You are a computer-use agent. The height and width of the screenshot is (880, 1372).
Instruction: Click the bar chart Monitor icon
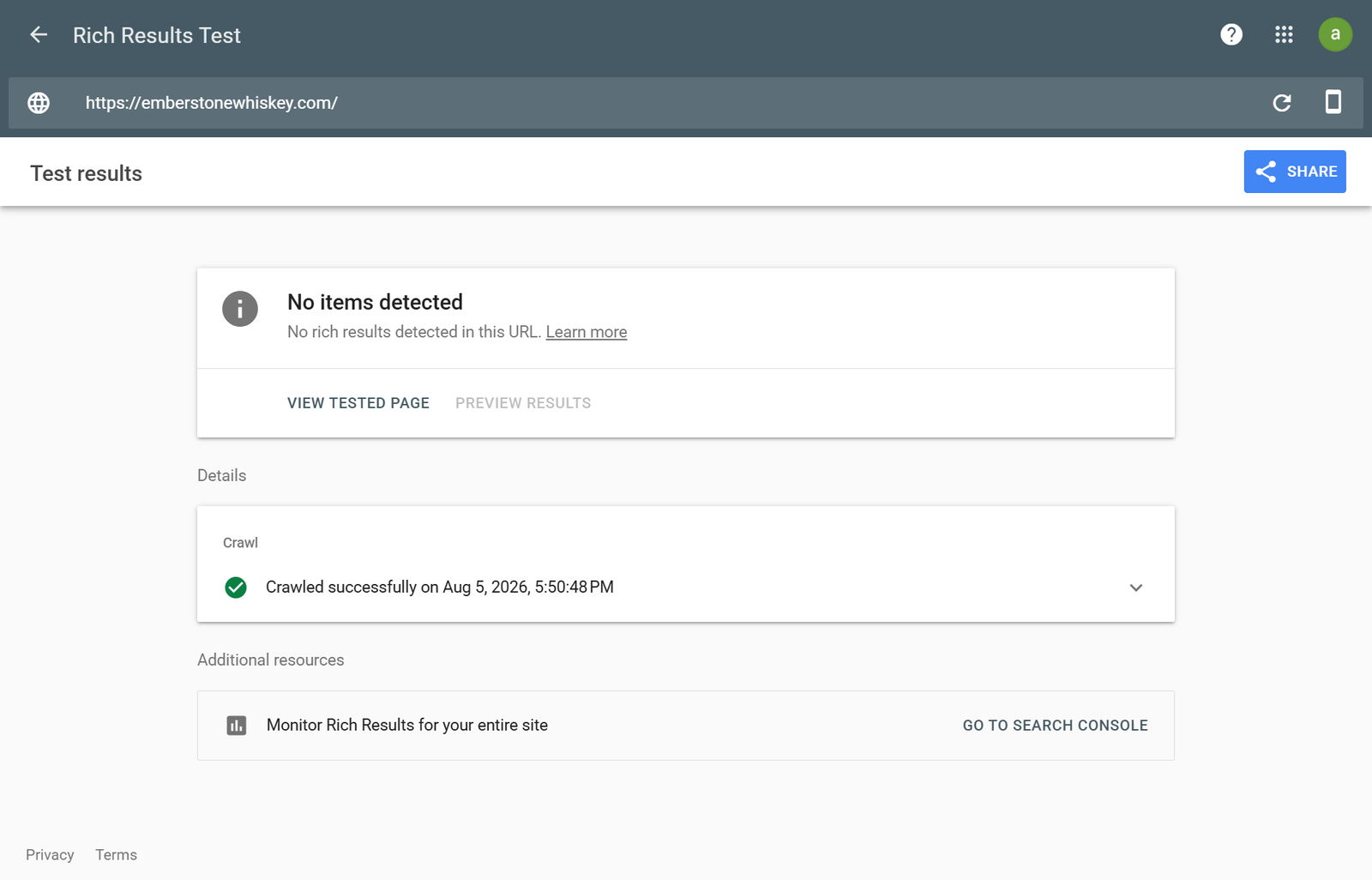pyautogui.click(x=237, y=726)
